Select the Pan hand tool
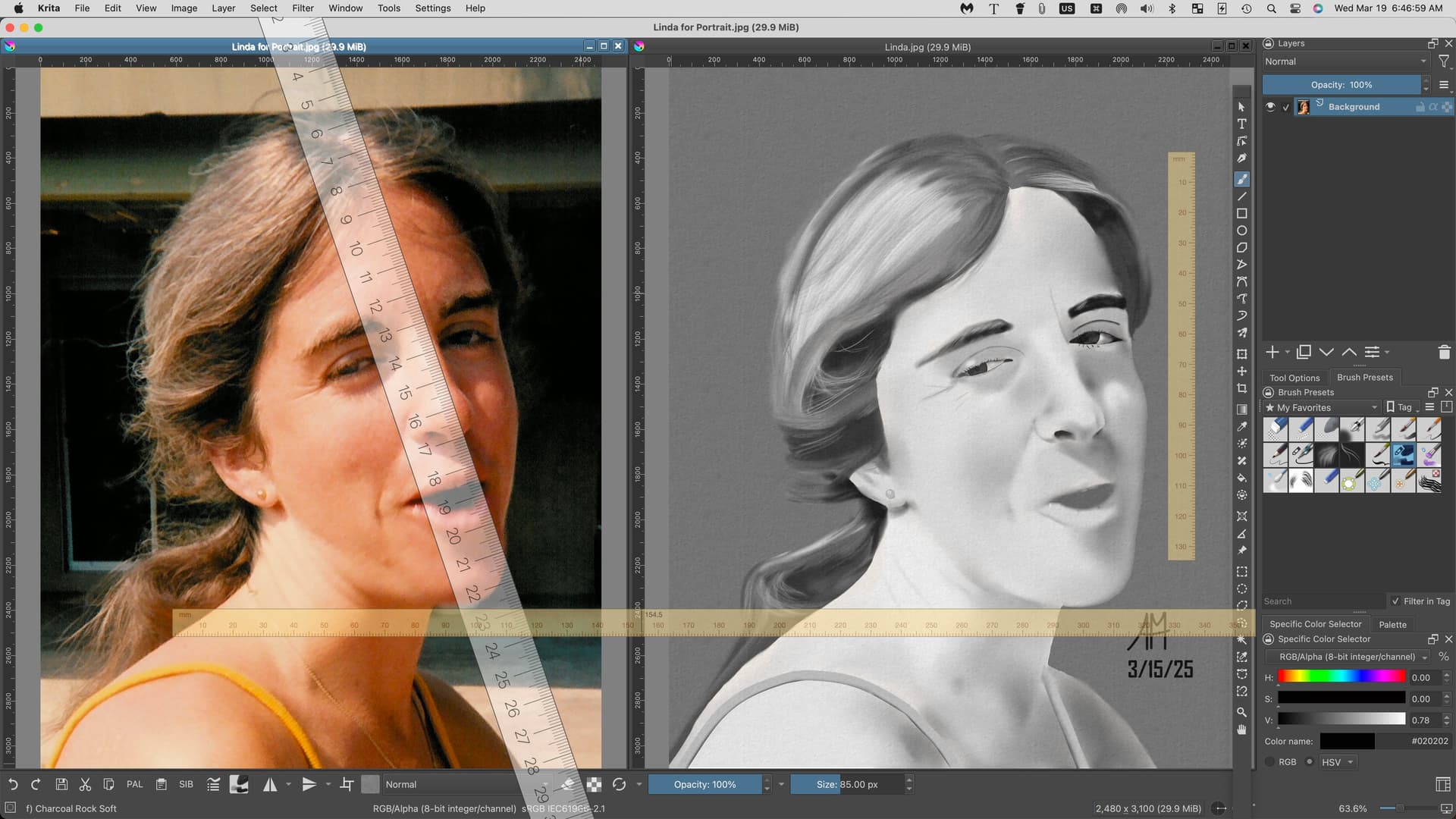This screenshot has width=1456, height=819. (x=1241, y=730)
